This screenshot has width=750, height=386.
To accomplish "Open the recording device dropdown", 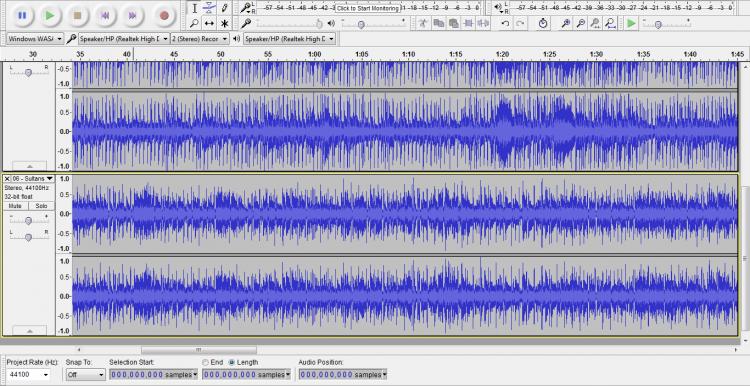I will (x=124, y=39).
